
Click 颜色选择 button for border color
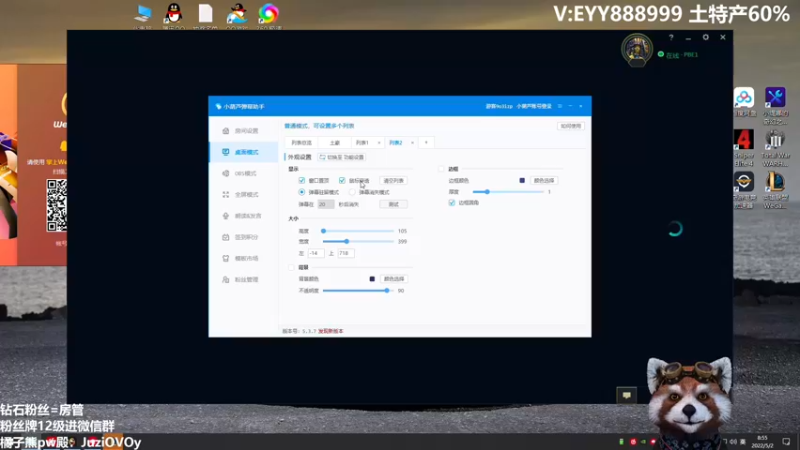[543, 181]
